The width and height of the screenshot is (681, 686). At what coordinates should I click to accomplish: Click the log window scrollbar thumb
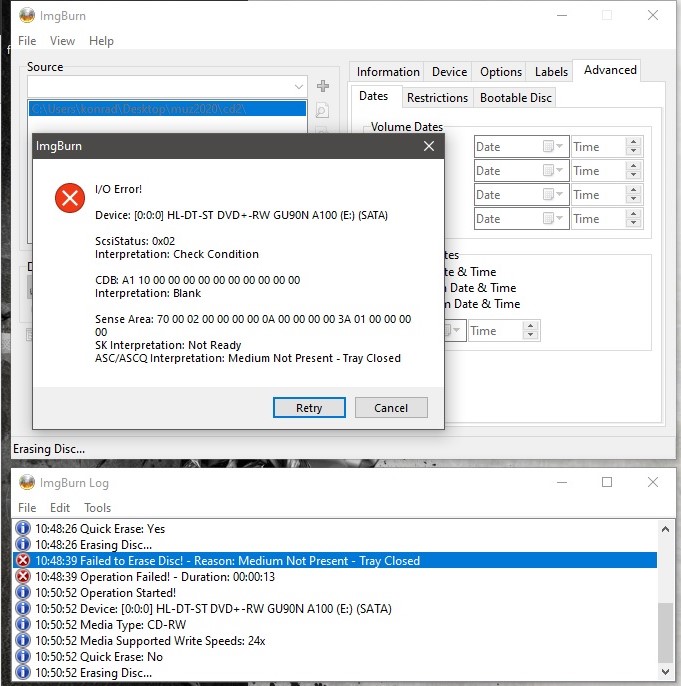point(665,633)
